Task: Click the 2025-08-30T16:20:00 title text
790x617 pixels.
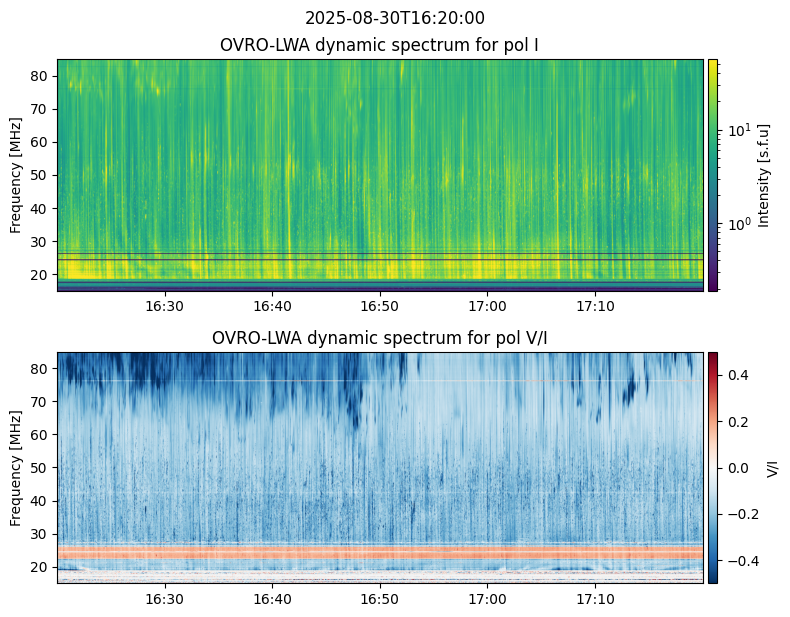Action: pyautogui.click(x=394, y=18)
